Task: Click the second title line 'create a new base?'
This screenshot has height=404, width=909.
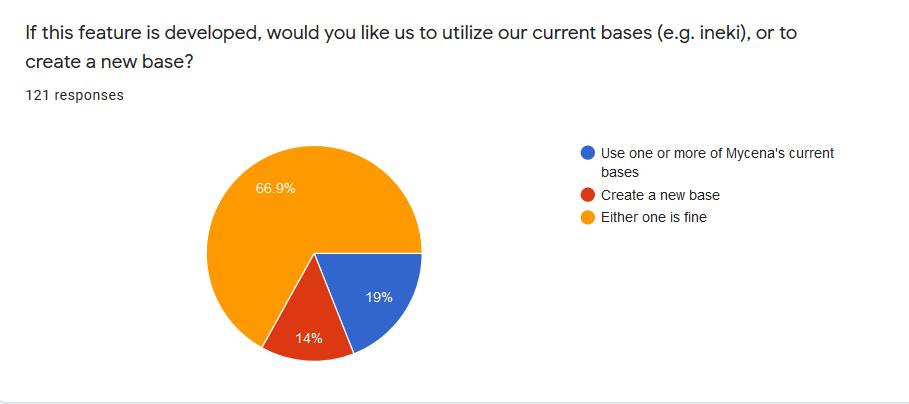Action: click(109, 62)
